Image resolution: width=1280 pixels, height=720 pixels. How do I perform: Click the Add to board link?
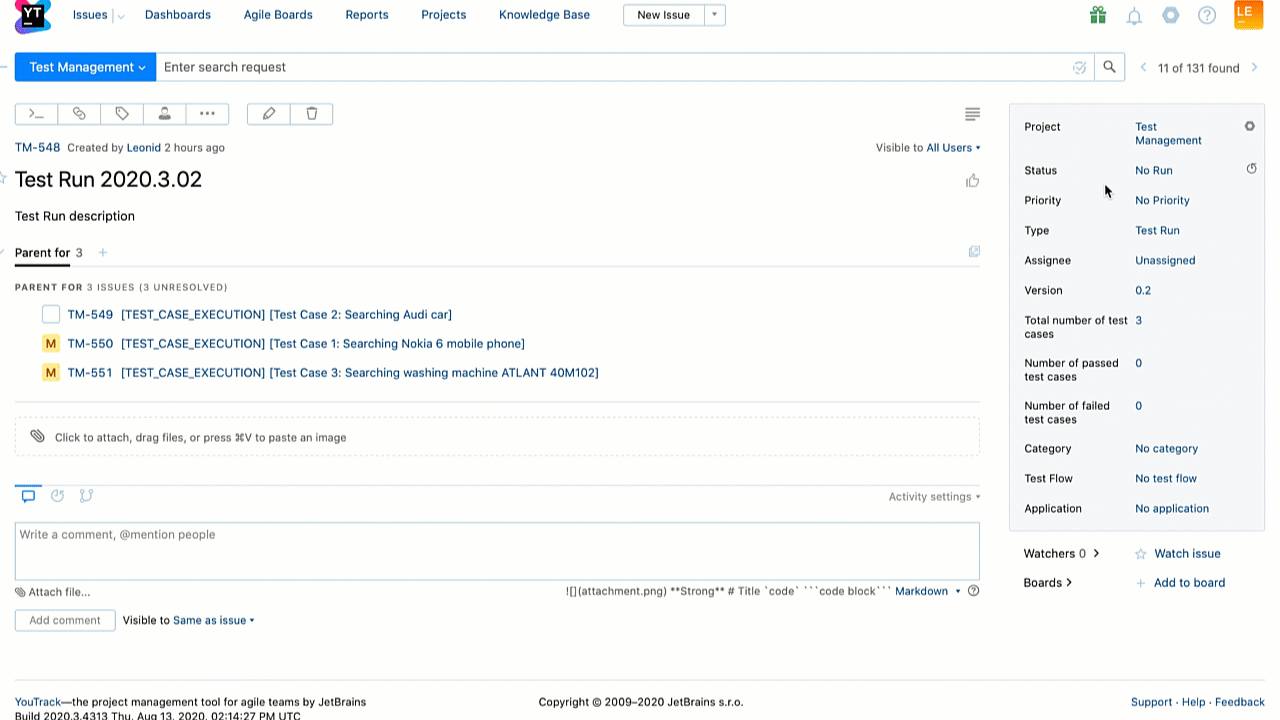[1189, 583]
